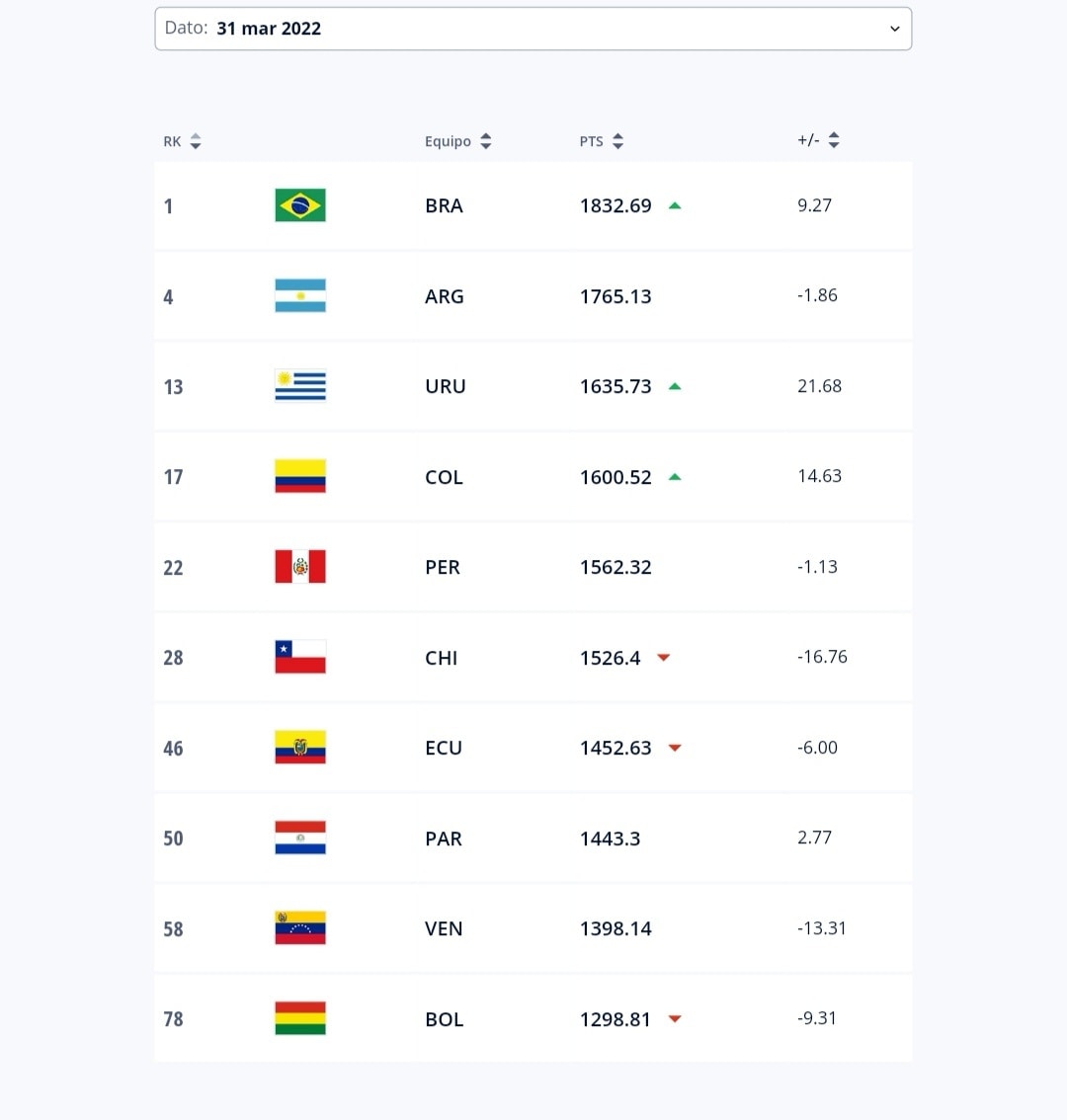
Task: Open the ARG team link
Action: pos(444,296)
